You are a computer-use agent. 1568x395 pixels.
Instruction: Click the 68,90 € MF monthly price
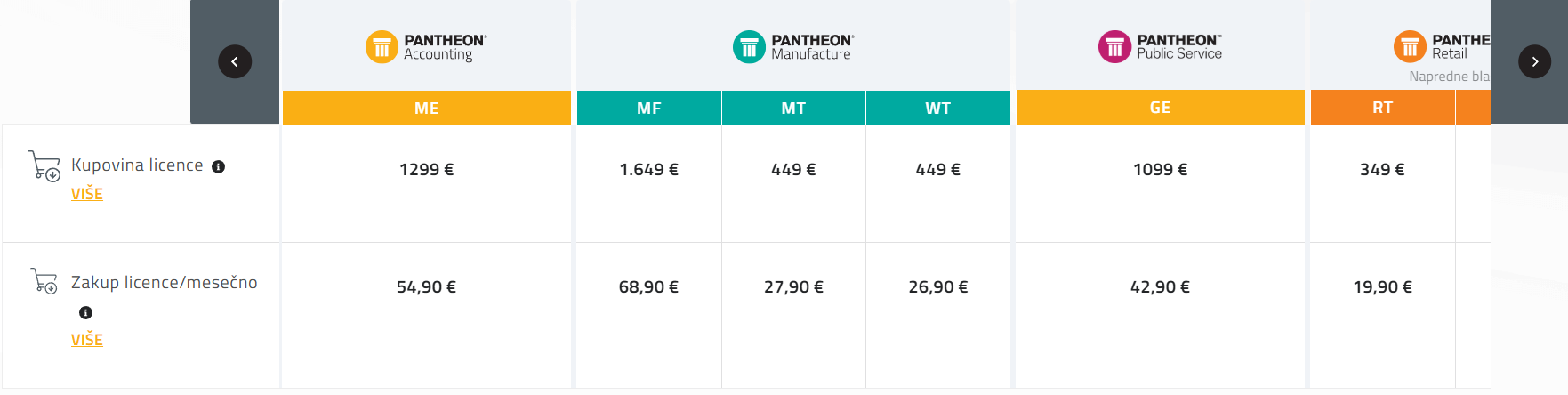coord(648,286)
